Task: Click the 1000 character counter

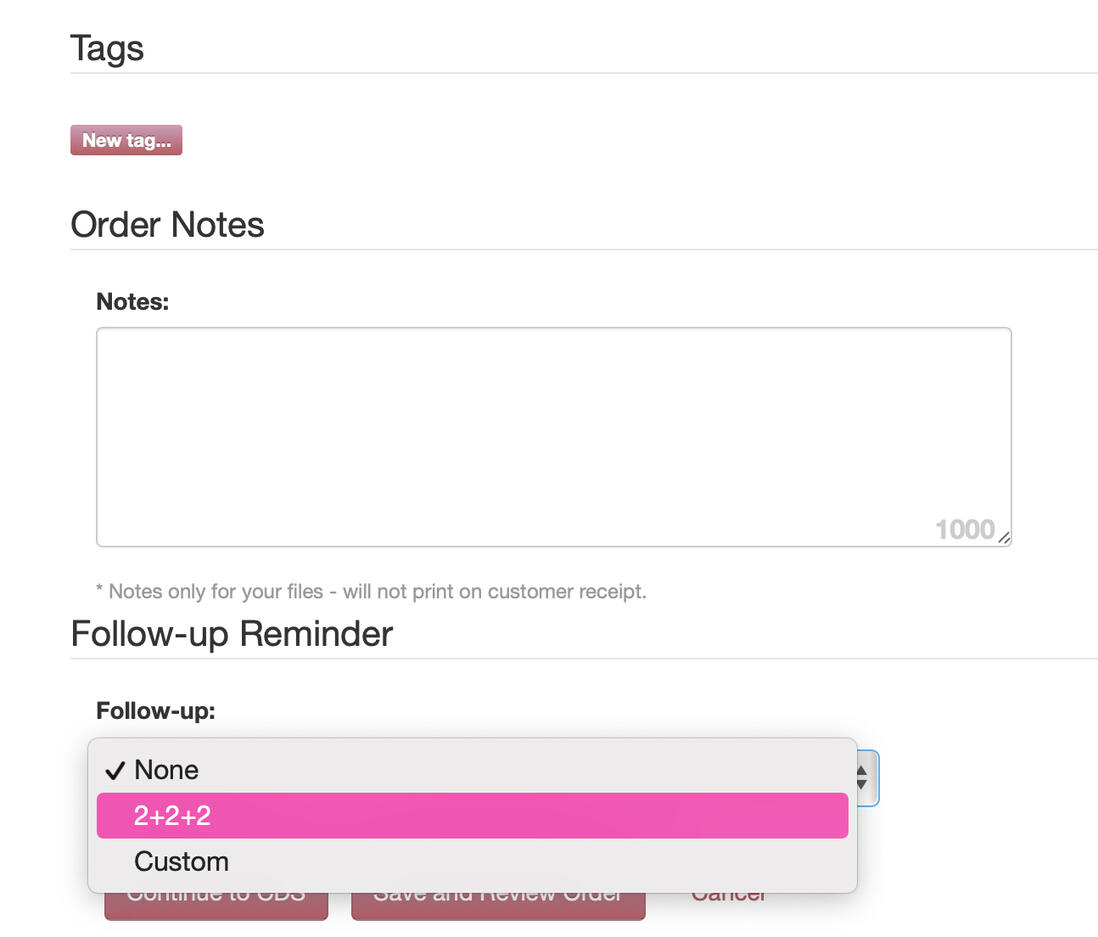Action: (964, 529)
